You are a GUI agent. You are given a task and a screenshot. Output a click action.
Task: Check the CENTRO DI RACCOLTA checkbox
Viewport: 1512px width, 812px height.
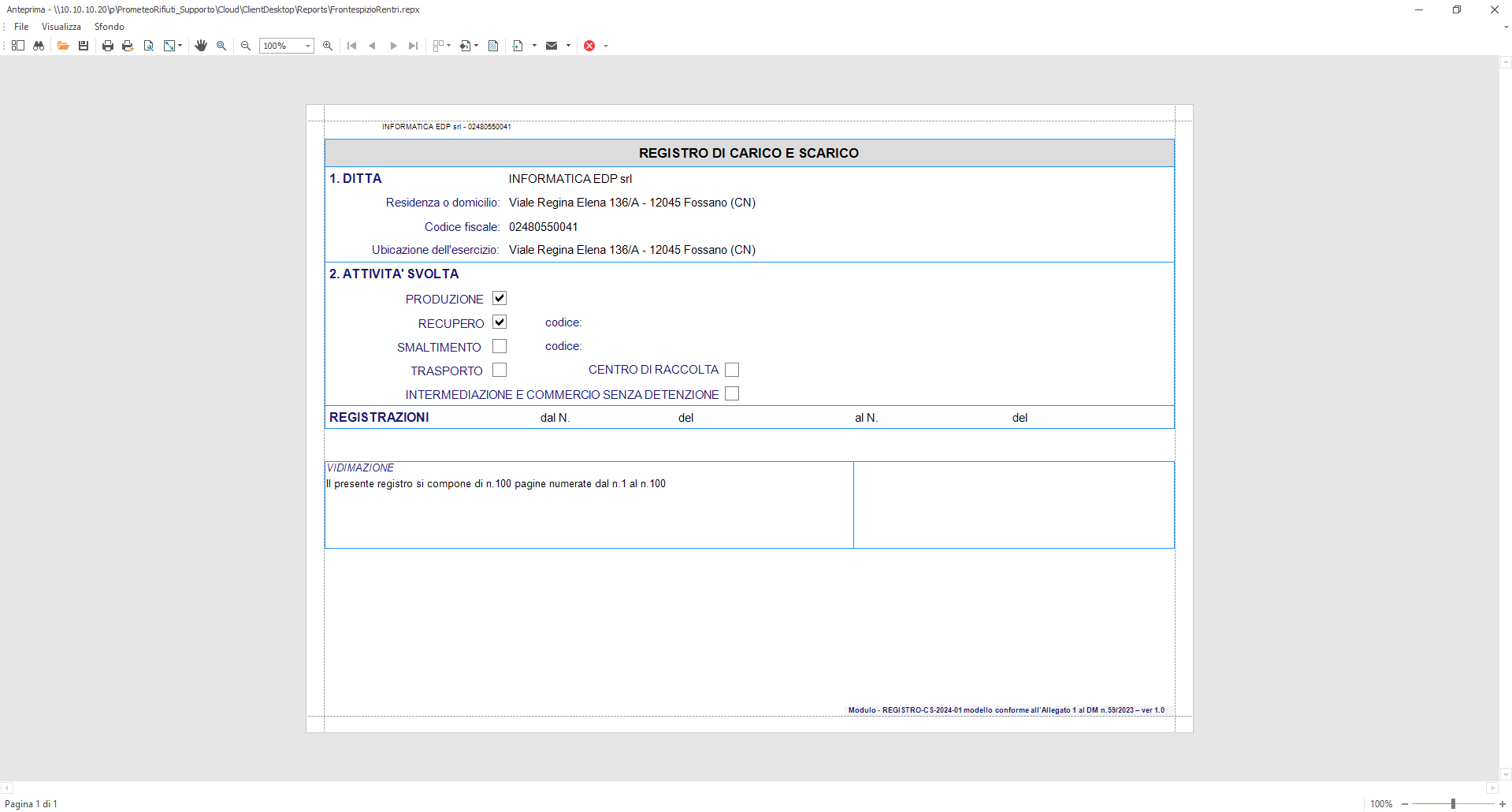[x=732, y=370]
